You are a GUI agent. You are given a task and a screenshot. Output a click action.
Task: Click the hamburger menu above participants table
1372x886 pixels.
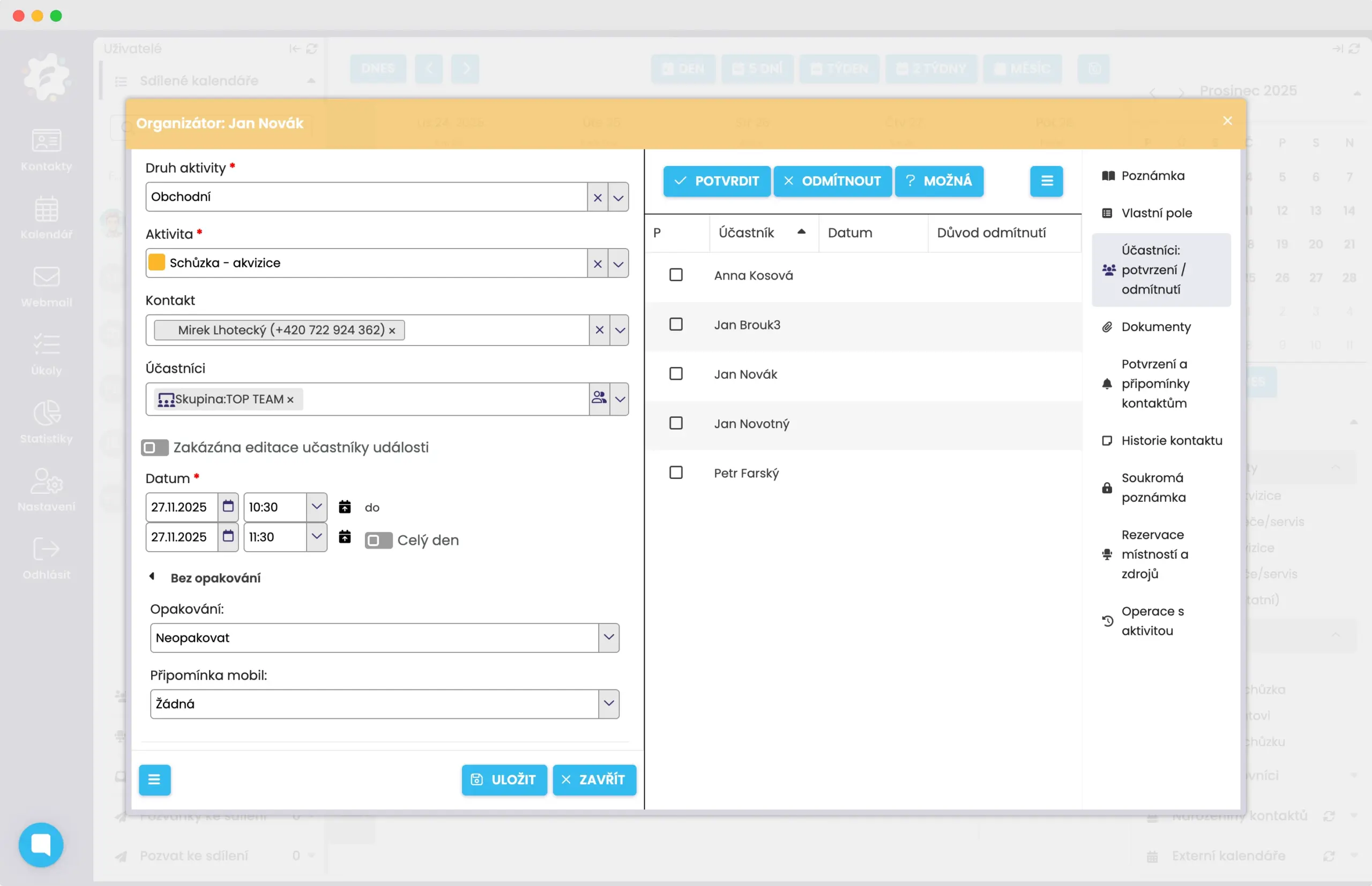point(1046,181)
